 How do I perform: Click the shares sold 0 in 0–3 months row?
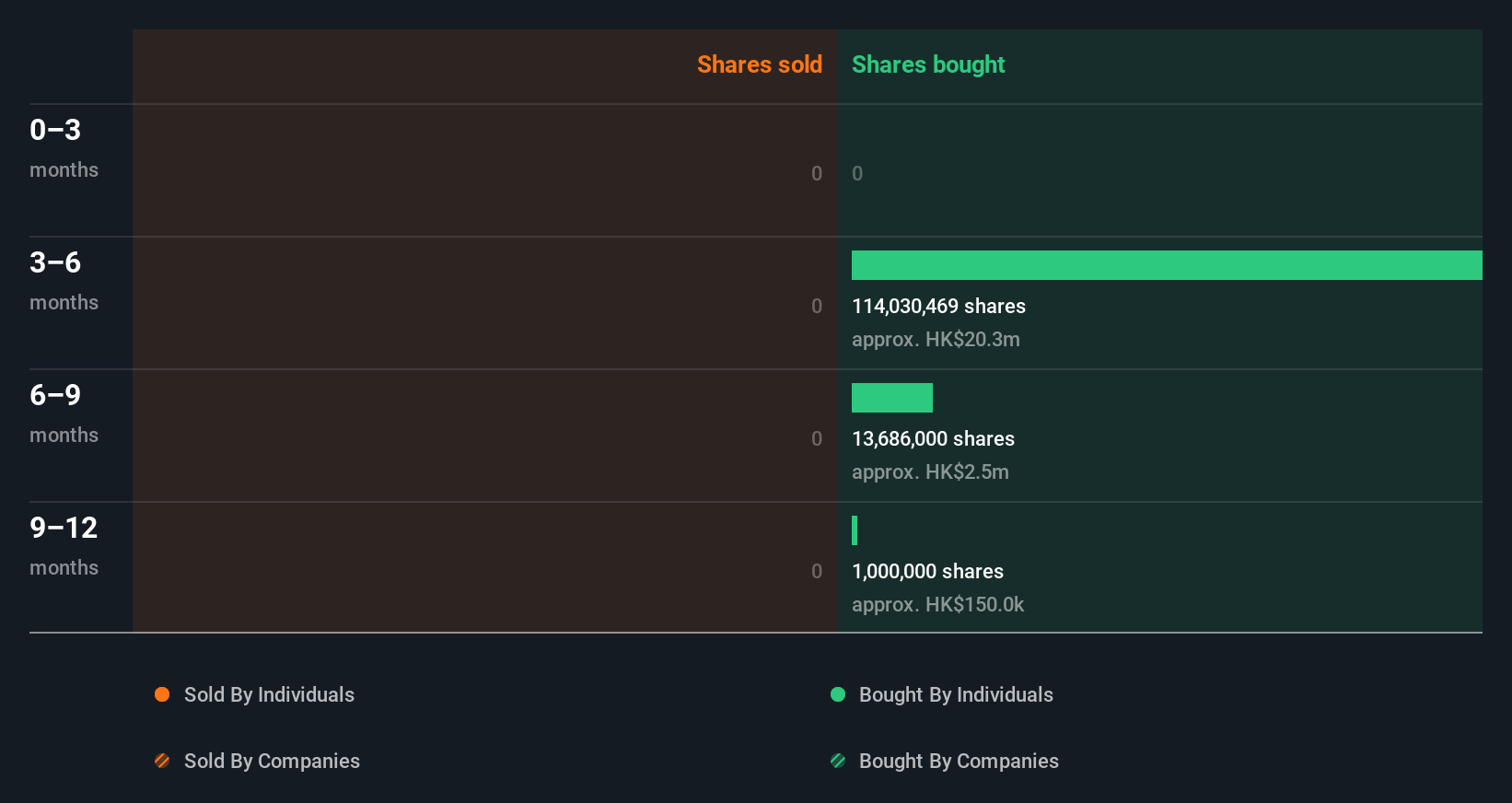pos(817,173)
